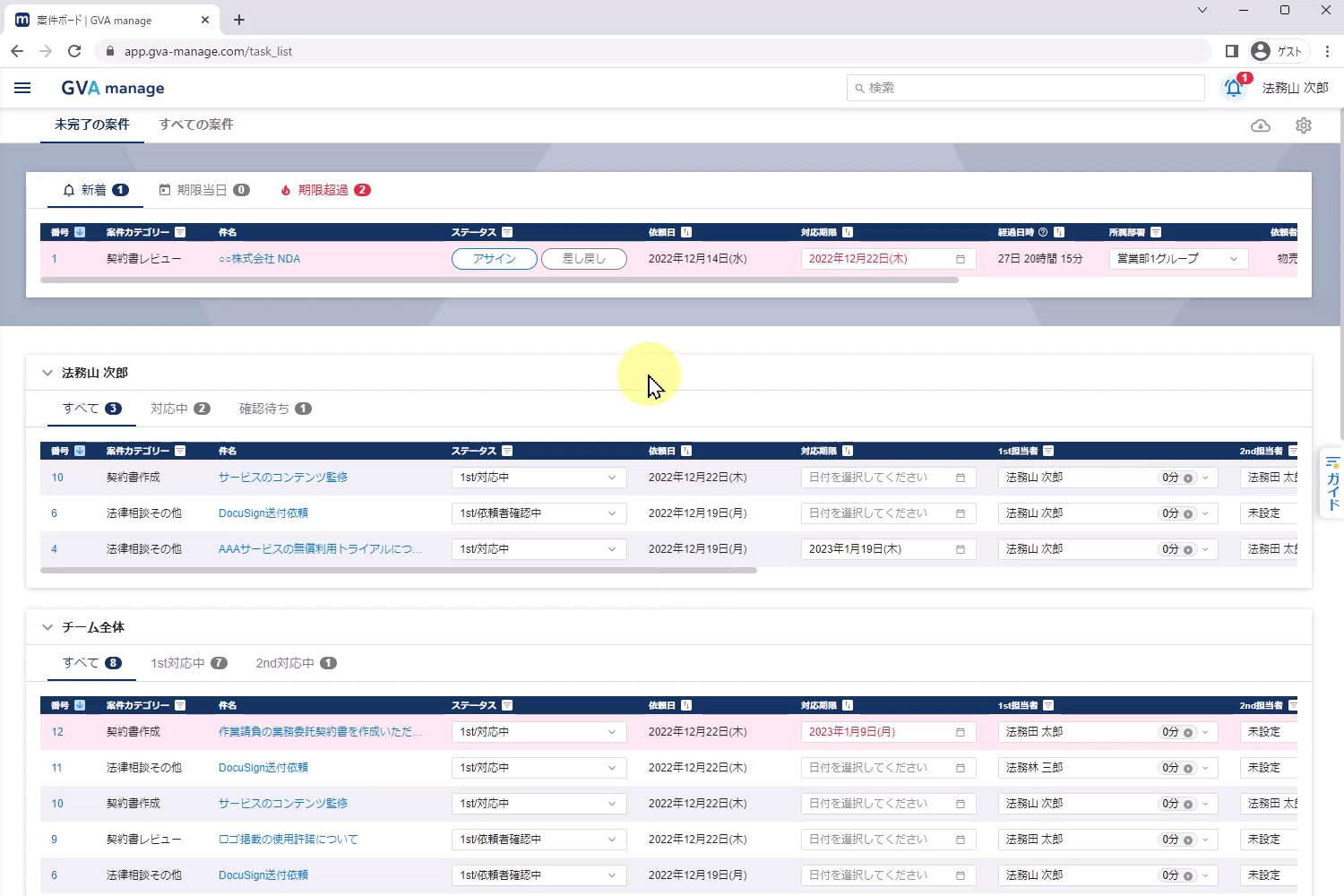This screenshot has height=896, width=1344.
Task: Sort 対応期限 in 法務山 次郎 table
Action: point(848,451)
